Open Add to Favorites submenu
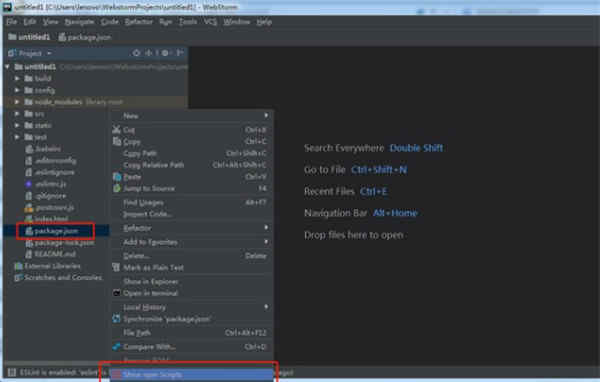600x382 pixels. (x=192, y=242)
